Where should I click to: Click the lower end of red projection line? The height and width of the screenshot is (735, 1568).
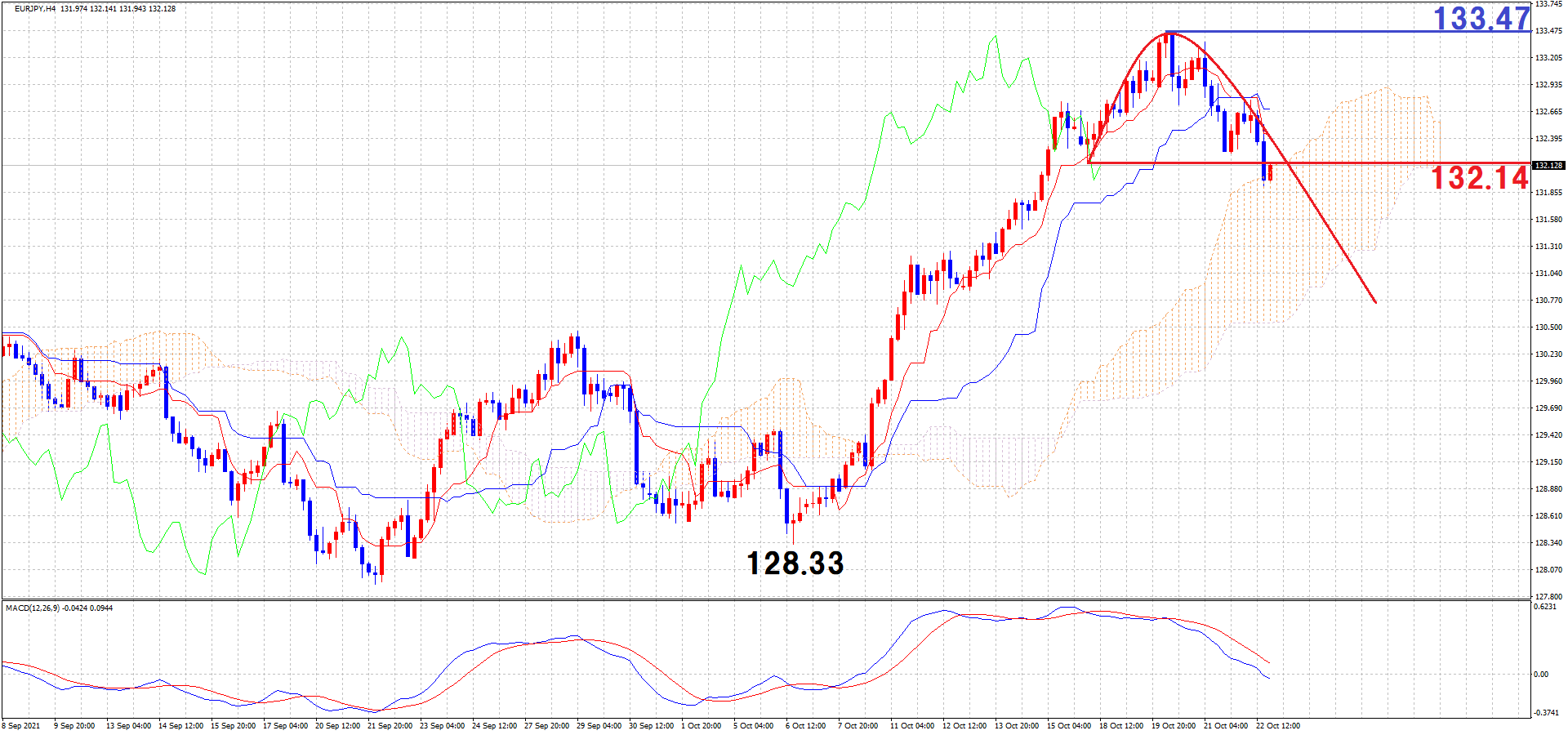(1375, 302)
